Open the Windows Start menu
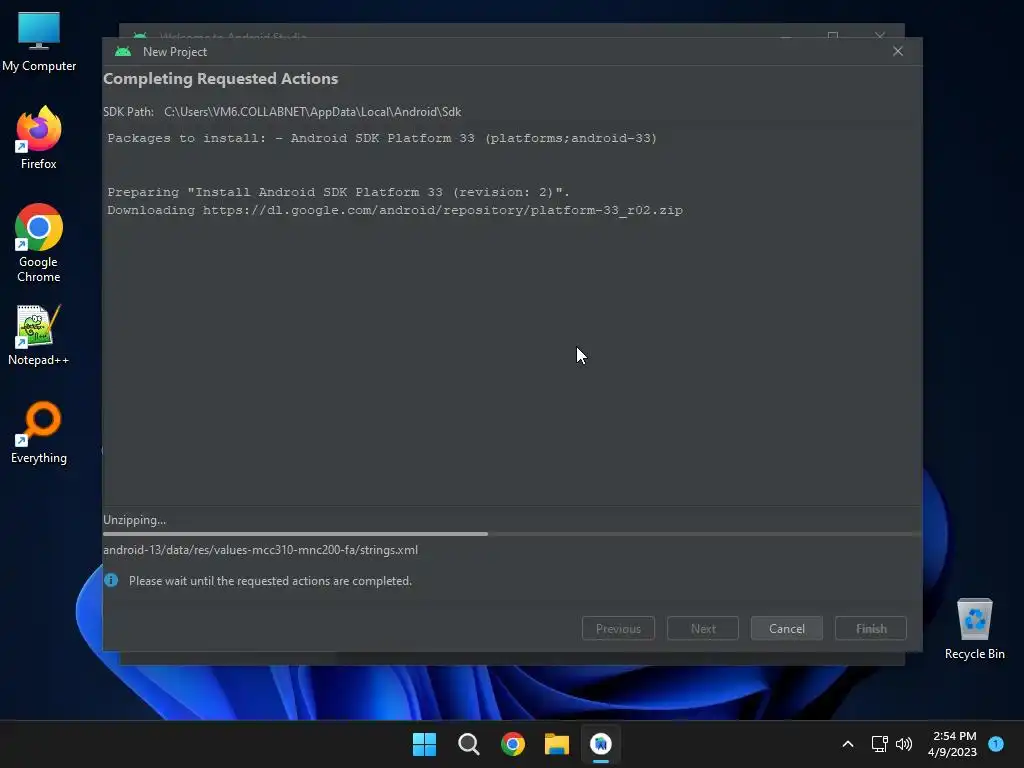Viewport: 1024px width, 768px height. point(424,744)
